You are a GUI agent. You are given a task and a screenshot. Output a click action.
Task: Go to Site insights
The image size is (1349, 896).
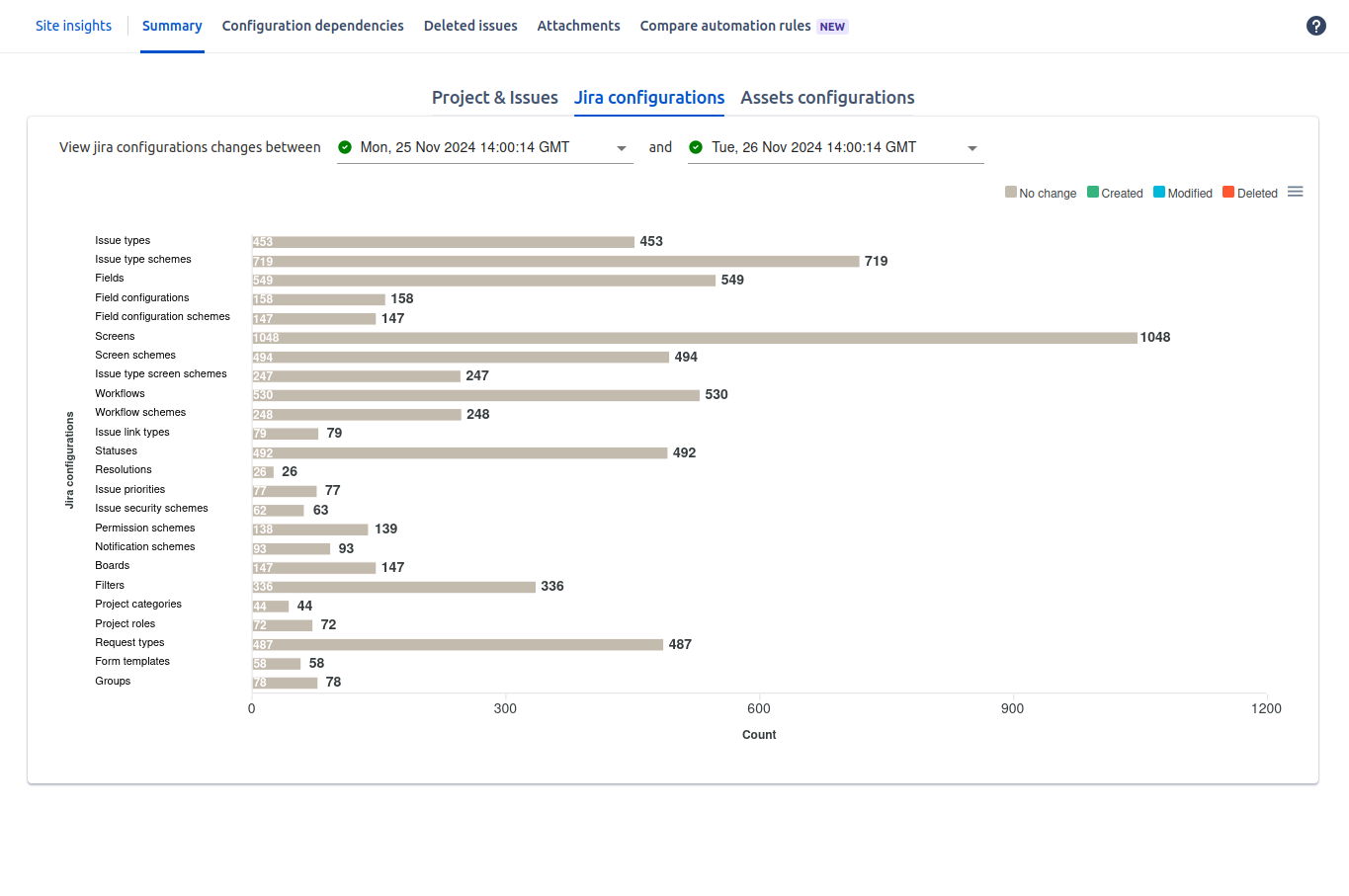point(73,26)
